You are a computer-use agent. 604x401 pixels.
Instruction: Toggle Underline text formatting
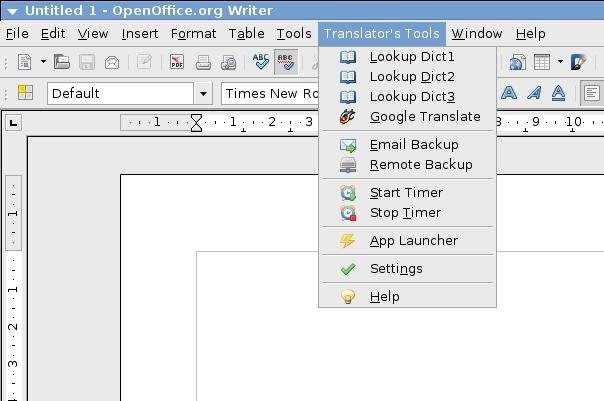tap(559, 93)
